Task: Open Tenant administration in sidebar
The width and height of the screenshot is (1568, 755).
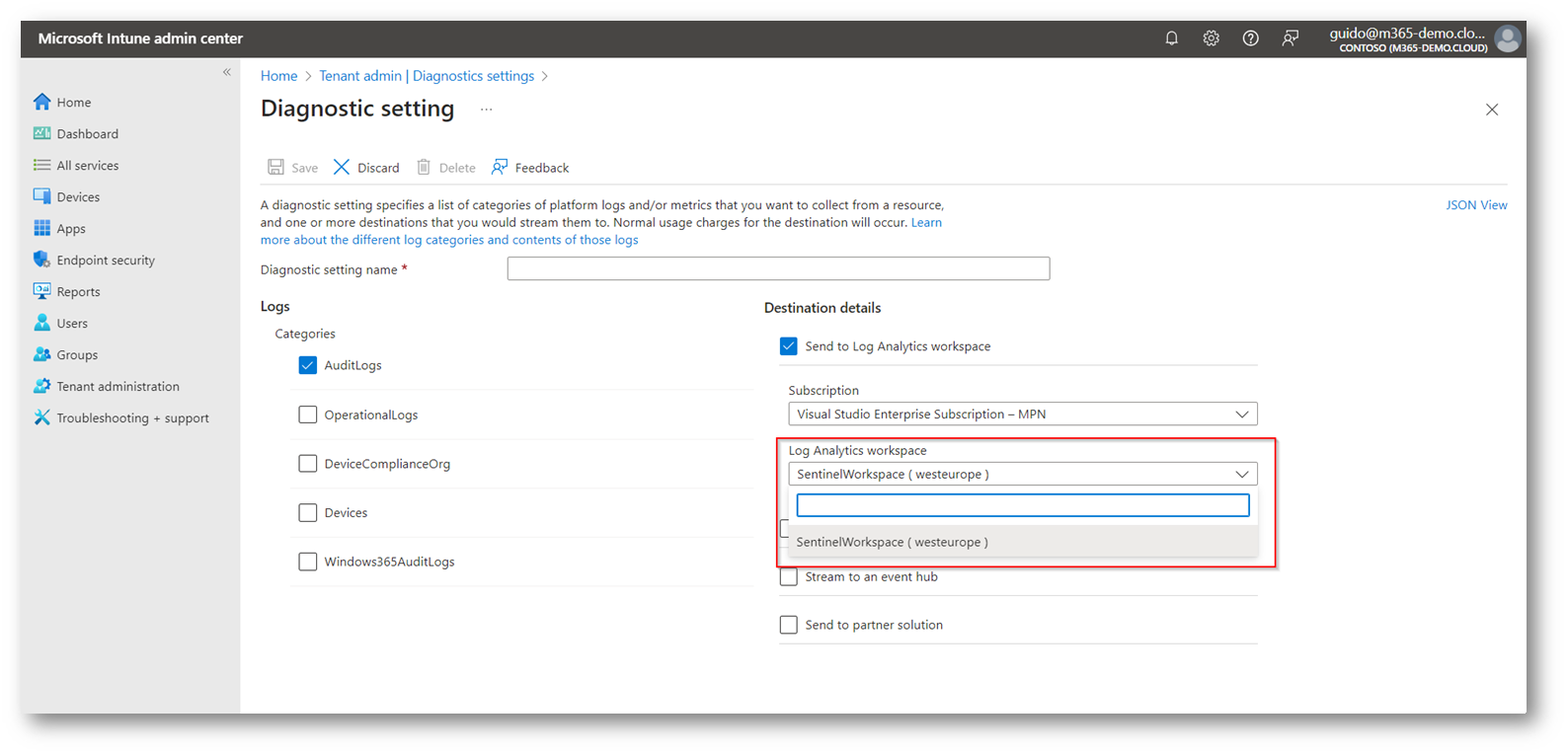Action: 118,386
